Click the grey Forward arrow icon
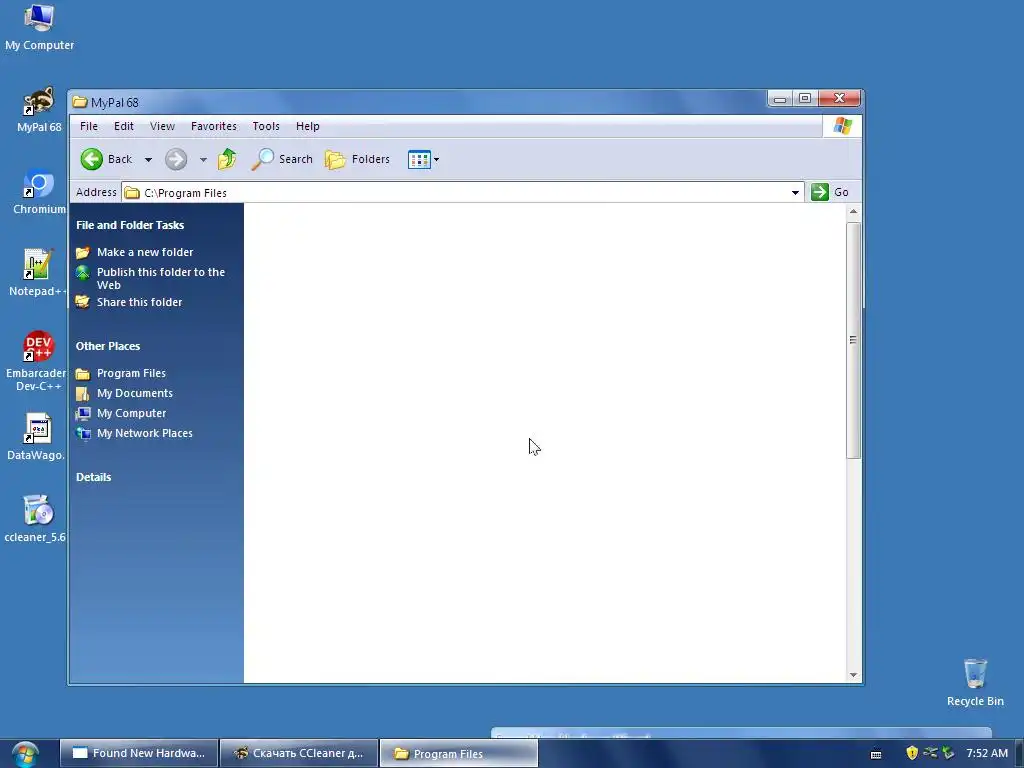The height and width of the screenshot is (768, 1024). click(176, 159)
